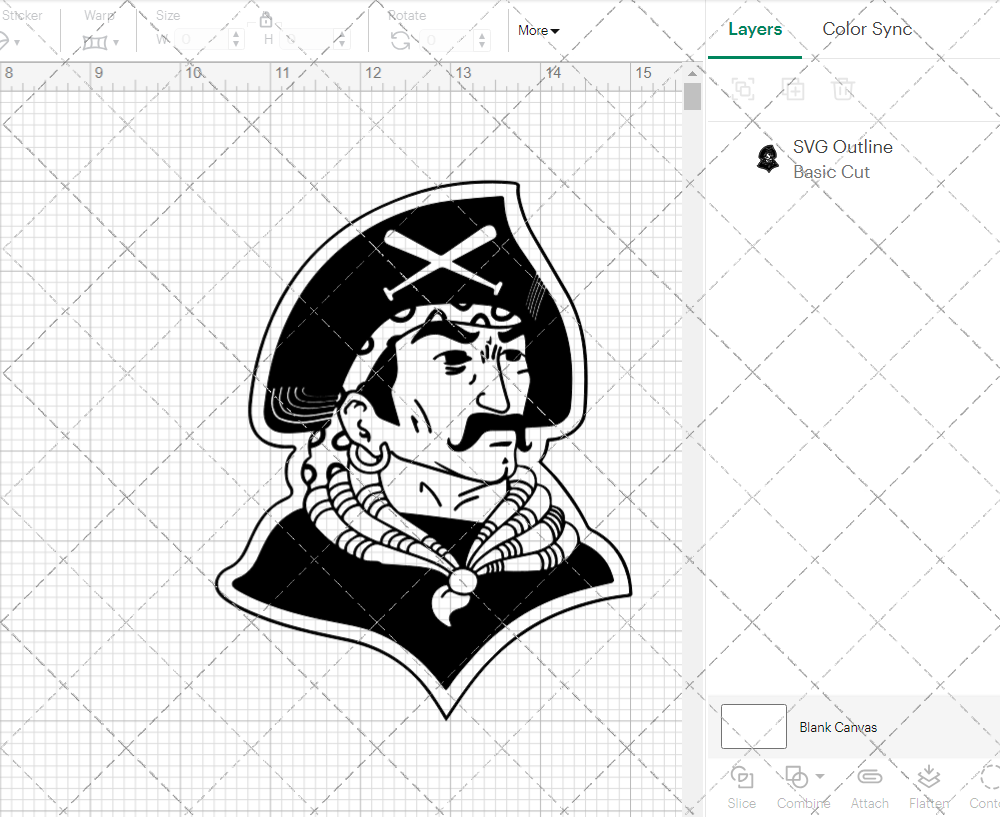Click the Blank Canvas swatch
The height and width of the screenshot is (817, 1000).
[x=753, y=726]
